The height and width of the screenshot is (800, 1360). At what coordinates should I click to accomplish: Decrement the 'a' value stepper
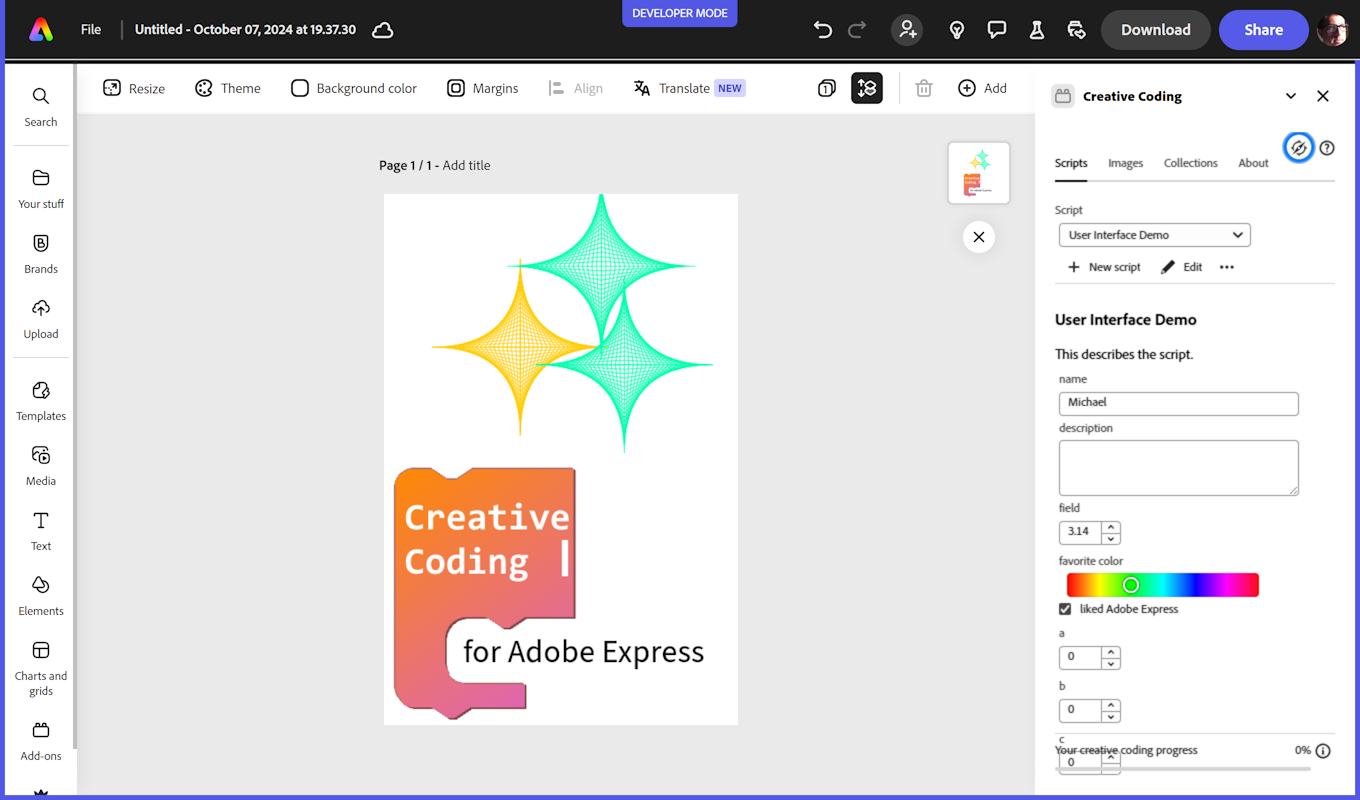1111,664
